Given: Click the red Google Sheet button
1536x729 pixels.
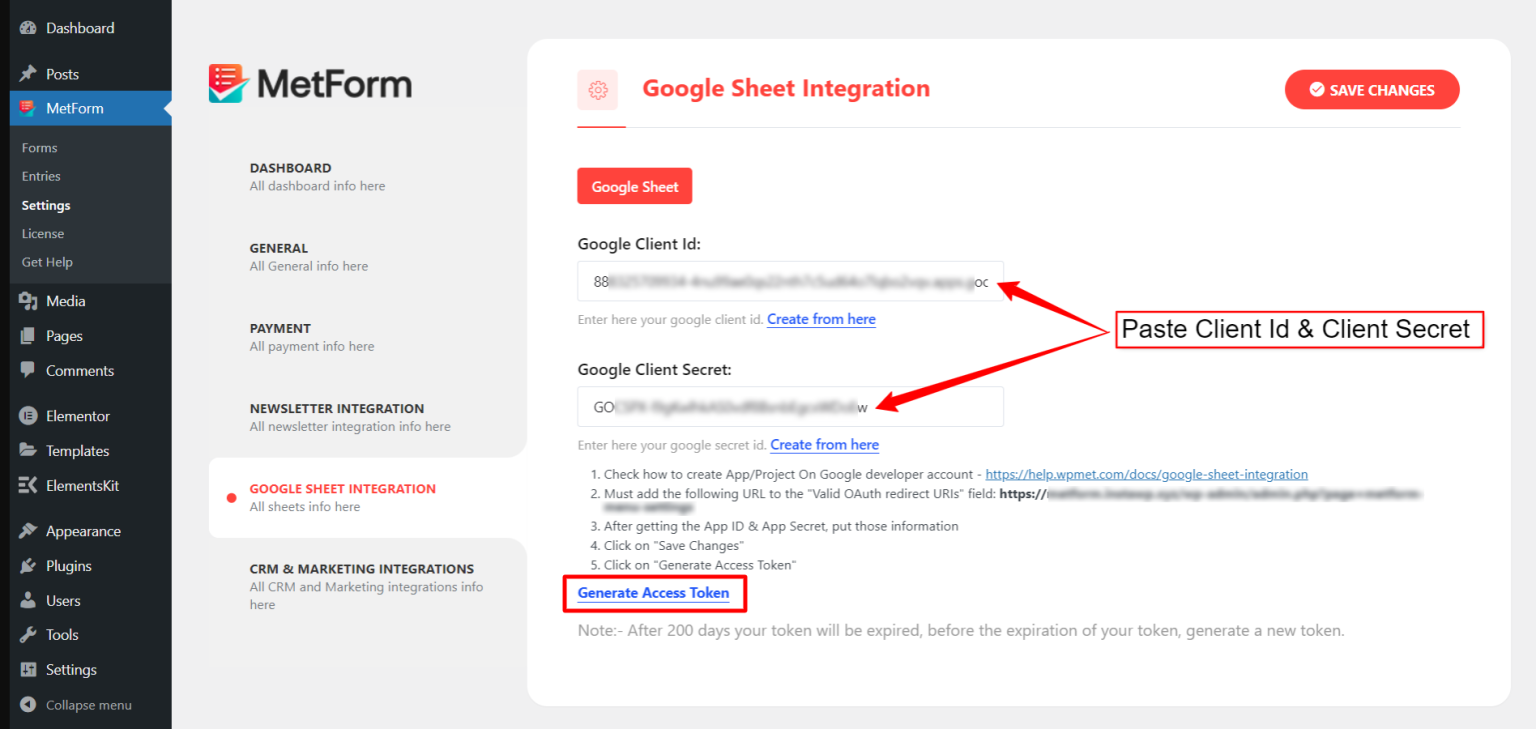Looking at the screenshot, I should tap(634, 186).
